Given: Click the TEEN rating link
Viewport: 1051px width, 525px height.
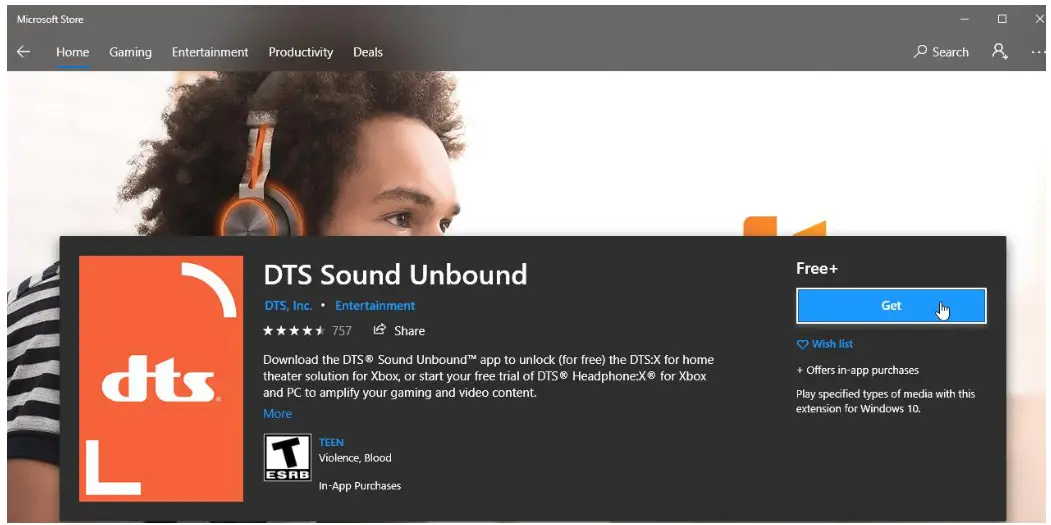Looking at the screenshot, I should (331, 443).
